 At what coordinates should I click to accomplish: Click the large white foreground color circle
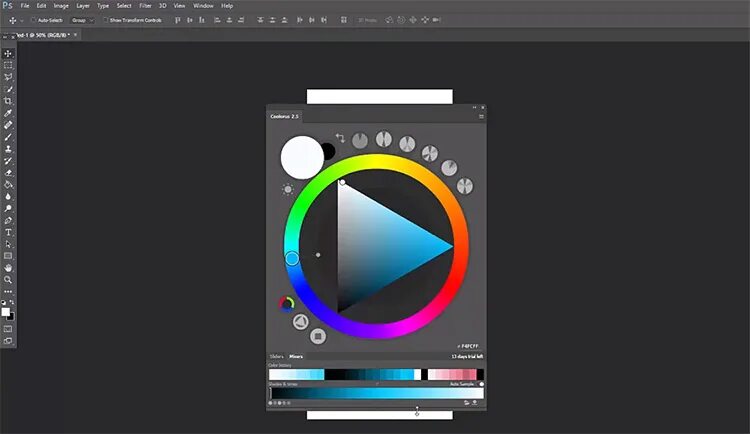point(302,157)
